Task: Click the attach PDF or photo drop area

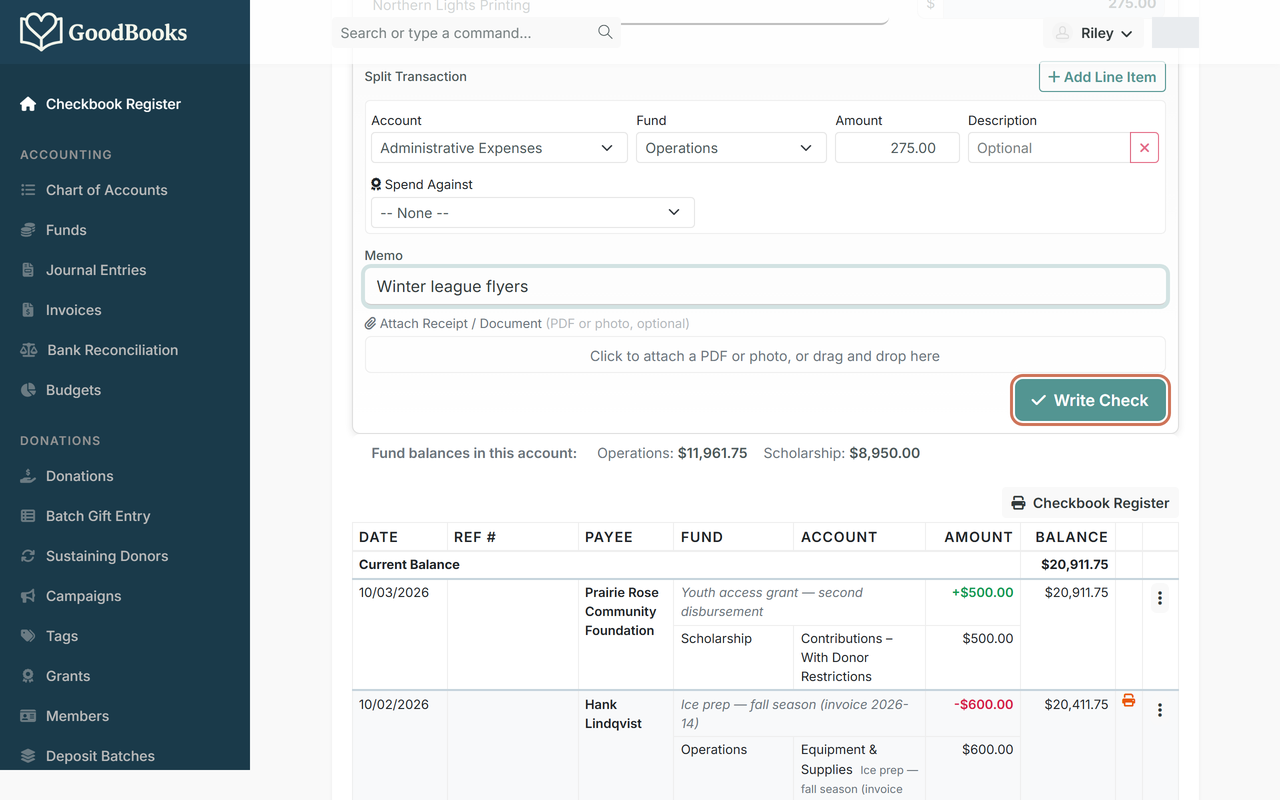Action: pos(765,355)
